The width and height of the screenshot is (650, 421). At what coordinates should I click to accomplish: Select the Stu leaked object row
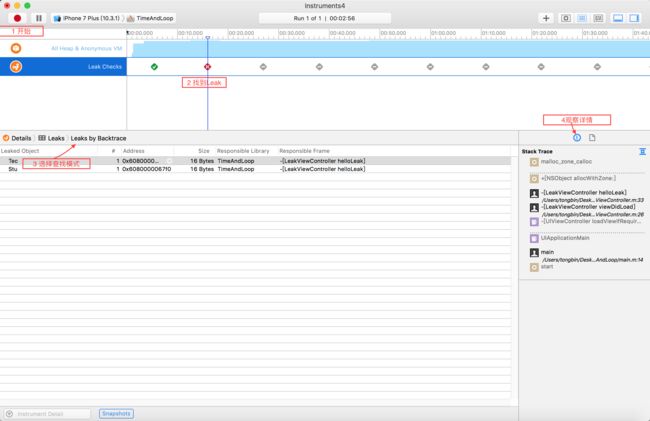pyautogui.click(x=255, y=169)
